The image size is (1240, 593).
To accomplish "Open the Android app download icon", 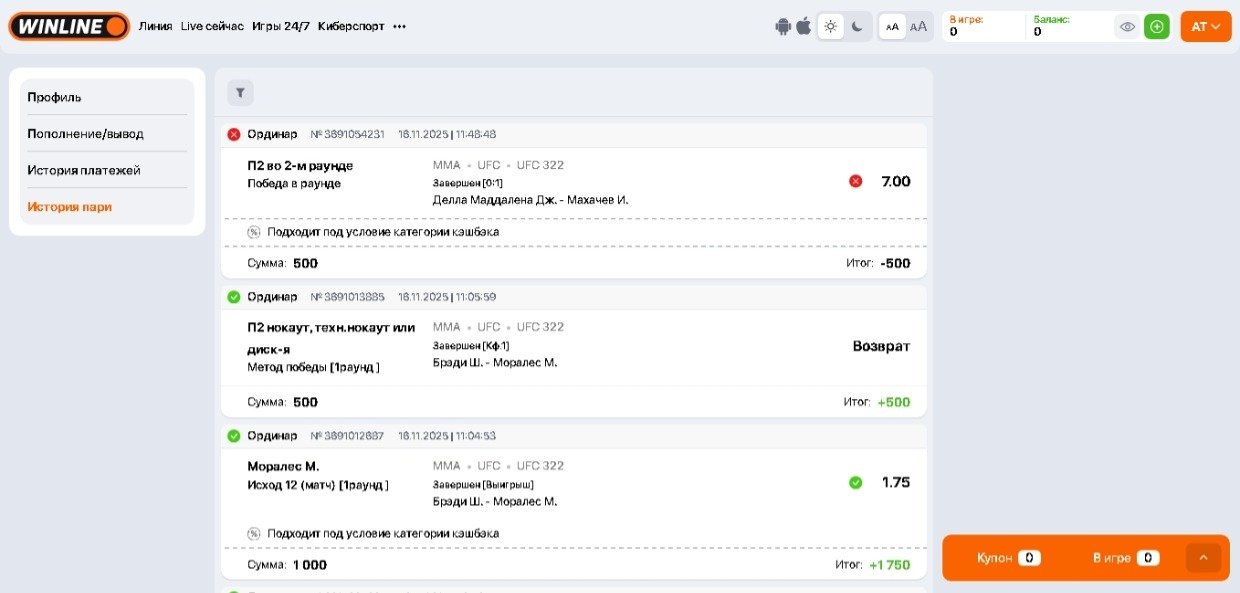I will pos(782,27).
